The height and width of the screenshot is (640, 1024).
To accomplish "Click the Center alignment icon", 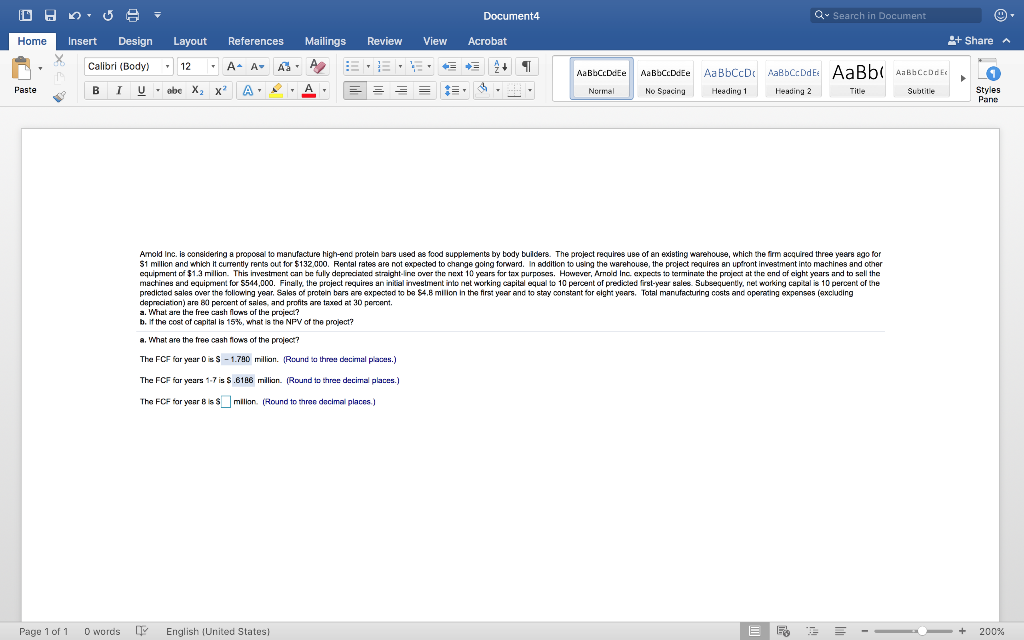I will [x=378, y=91].
